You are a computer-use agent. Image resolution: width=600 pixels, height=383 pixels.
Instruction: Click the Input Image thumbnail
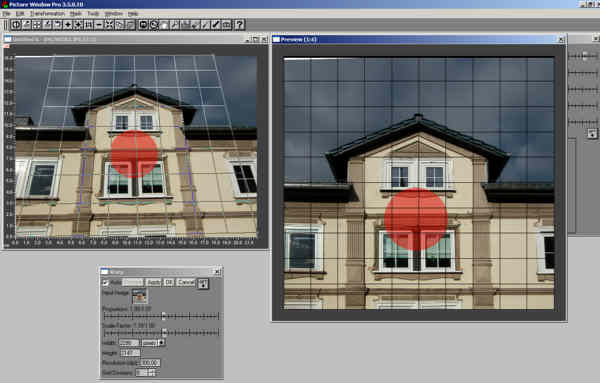coord(140,296)
